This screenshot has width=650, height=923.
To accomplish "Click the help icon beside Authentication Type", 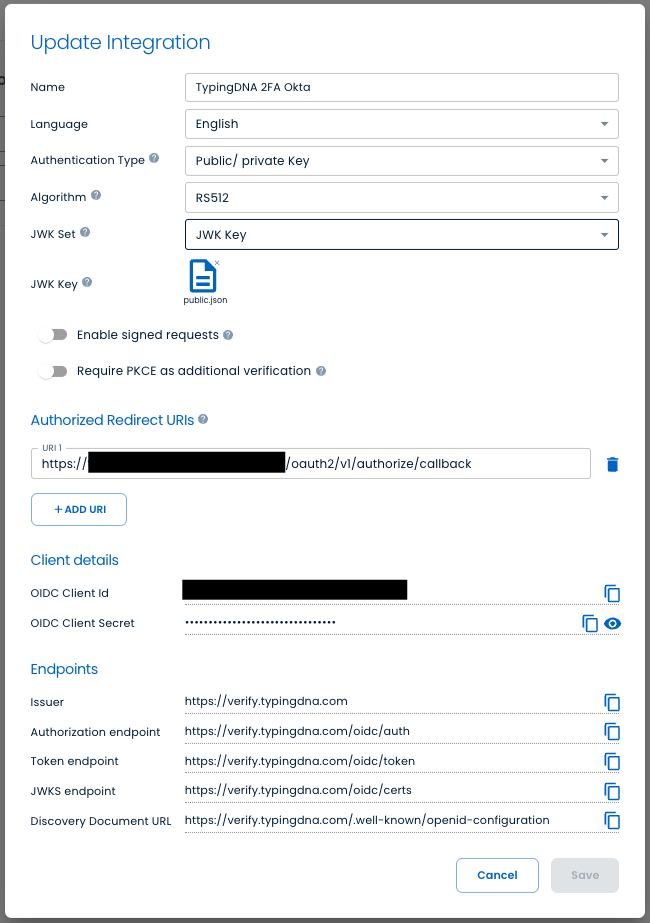I will click(154, 158).
